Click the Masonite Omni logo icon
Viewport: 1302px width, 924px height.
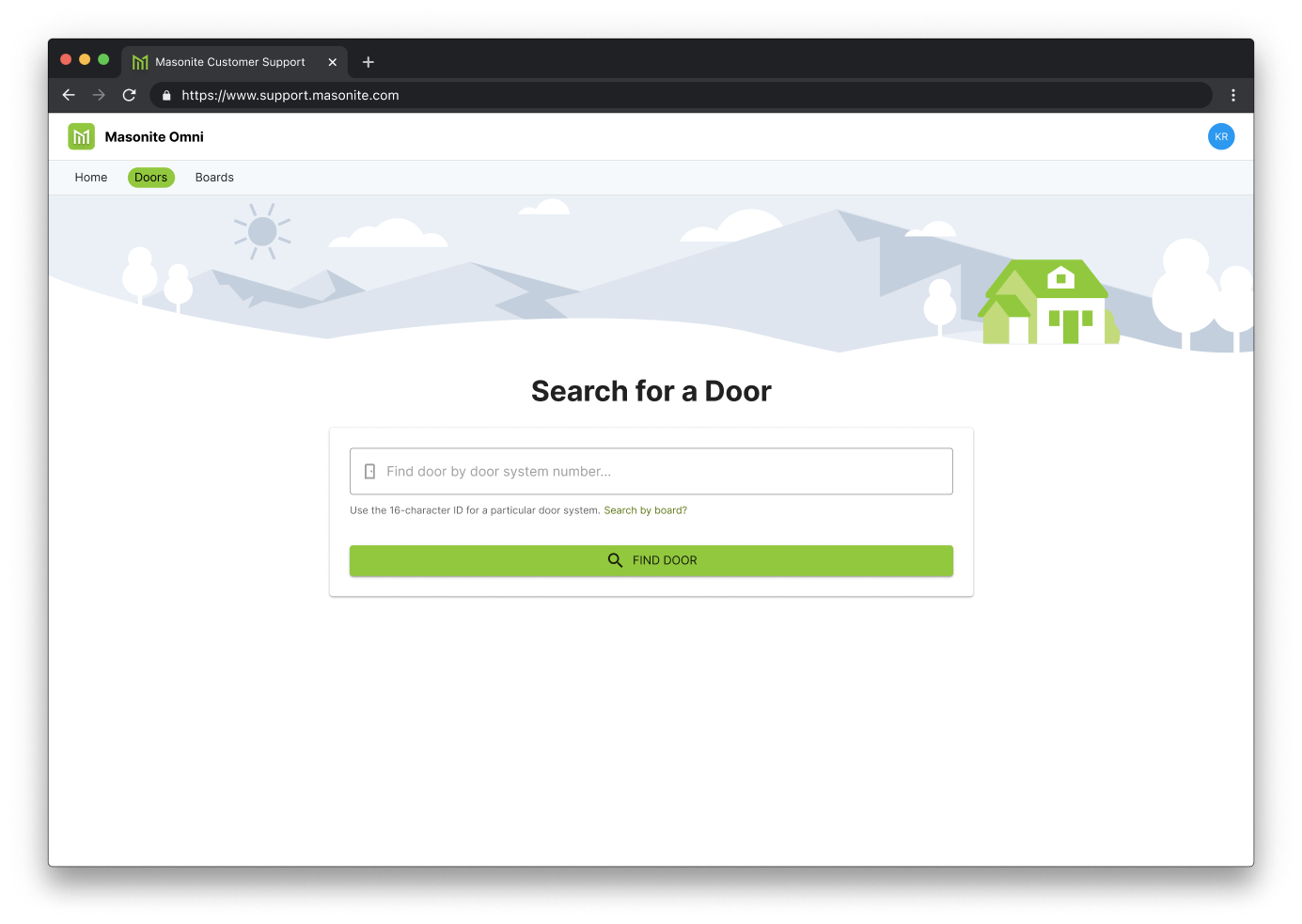tap(82, 137)
